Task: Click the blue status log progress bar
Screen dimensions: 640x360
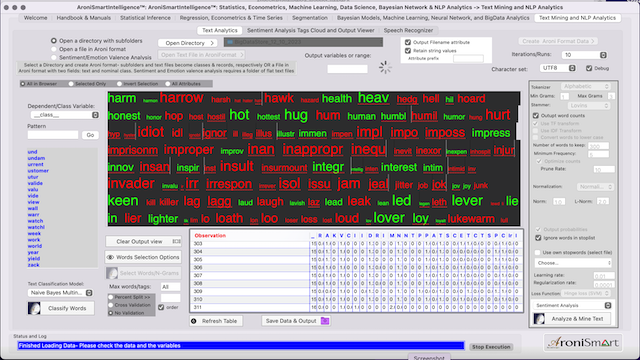Action: point(241,346)
